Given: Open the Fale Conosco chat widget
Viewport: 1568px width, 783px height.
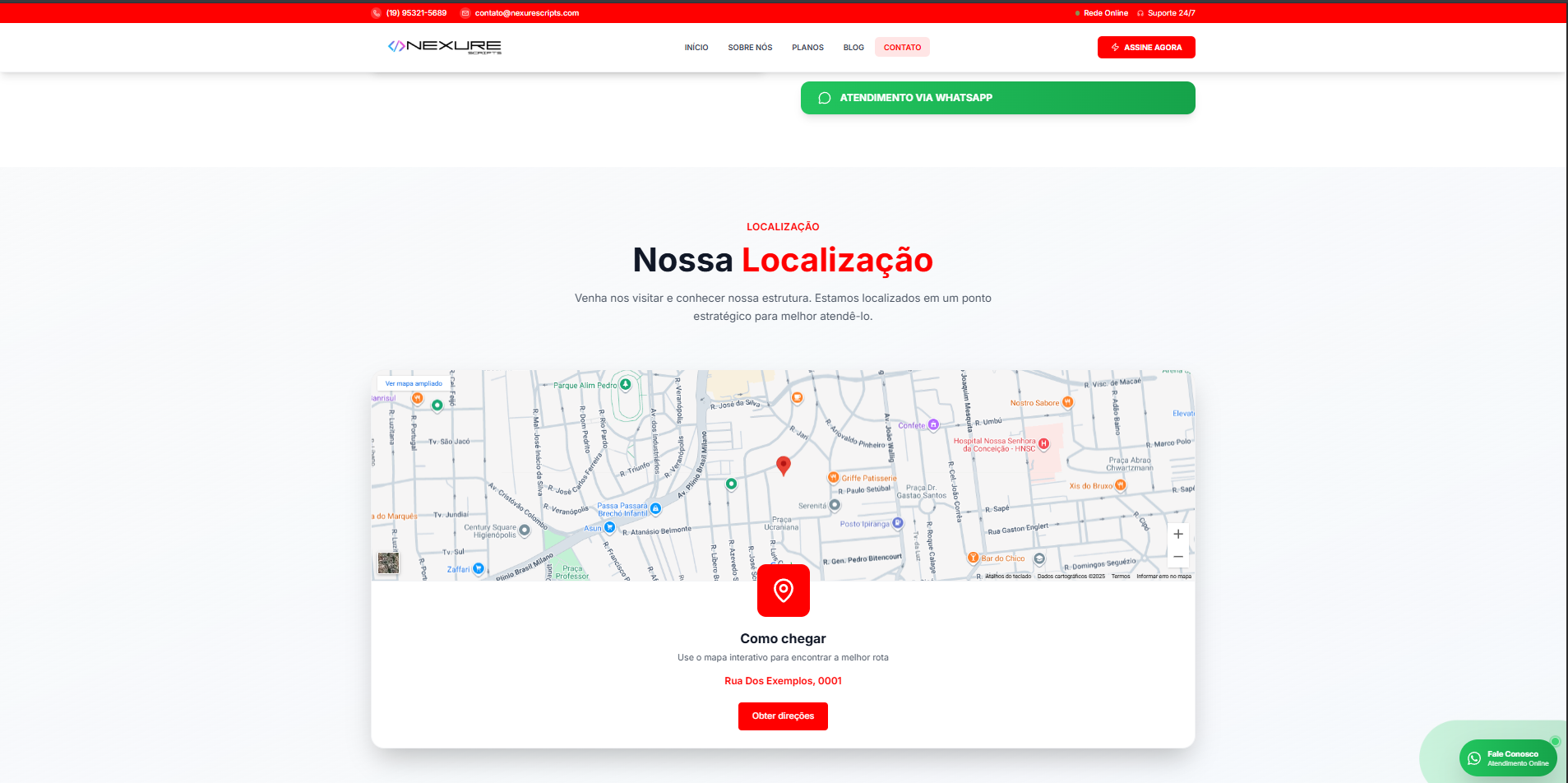Looking at the screenshot, I should [1508, 758].
